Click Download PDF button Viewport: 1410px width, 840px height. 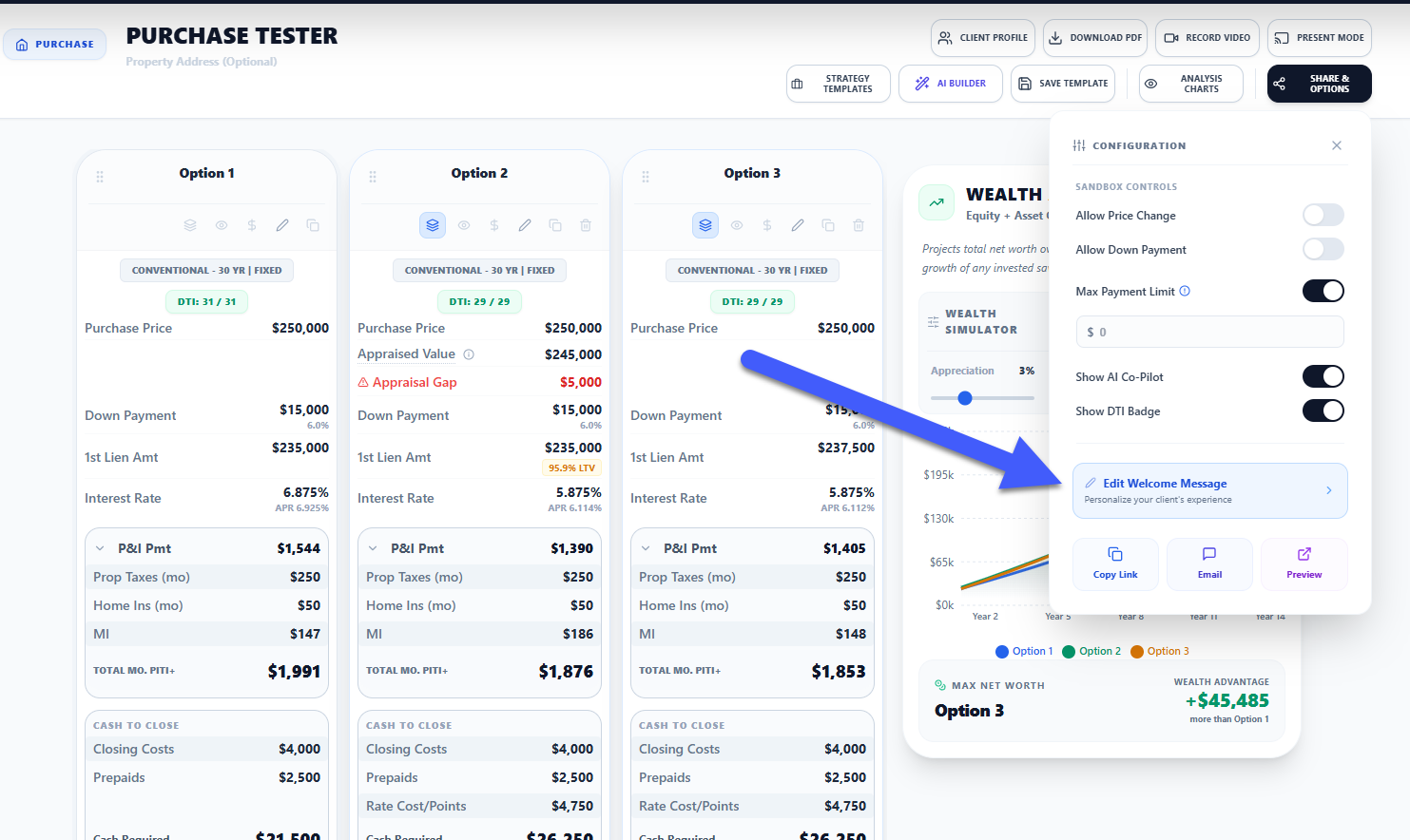1095,38
